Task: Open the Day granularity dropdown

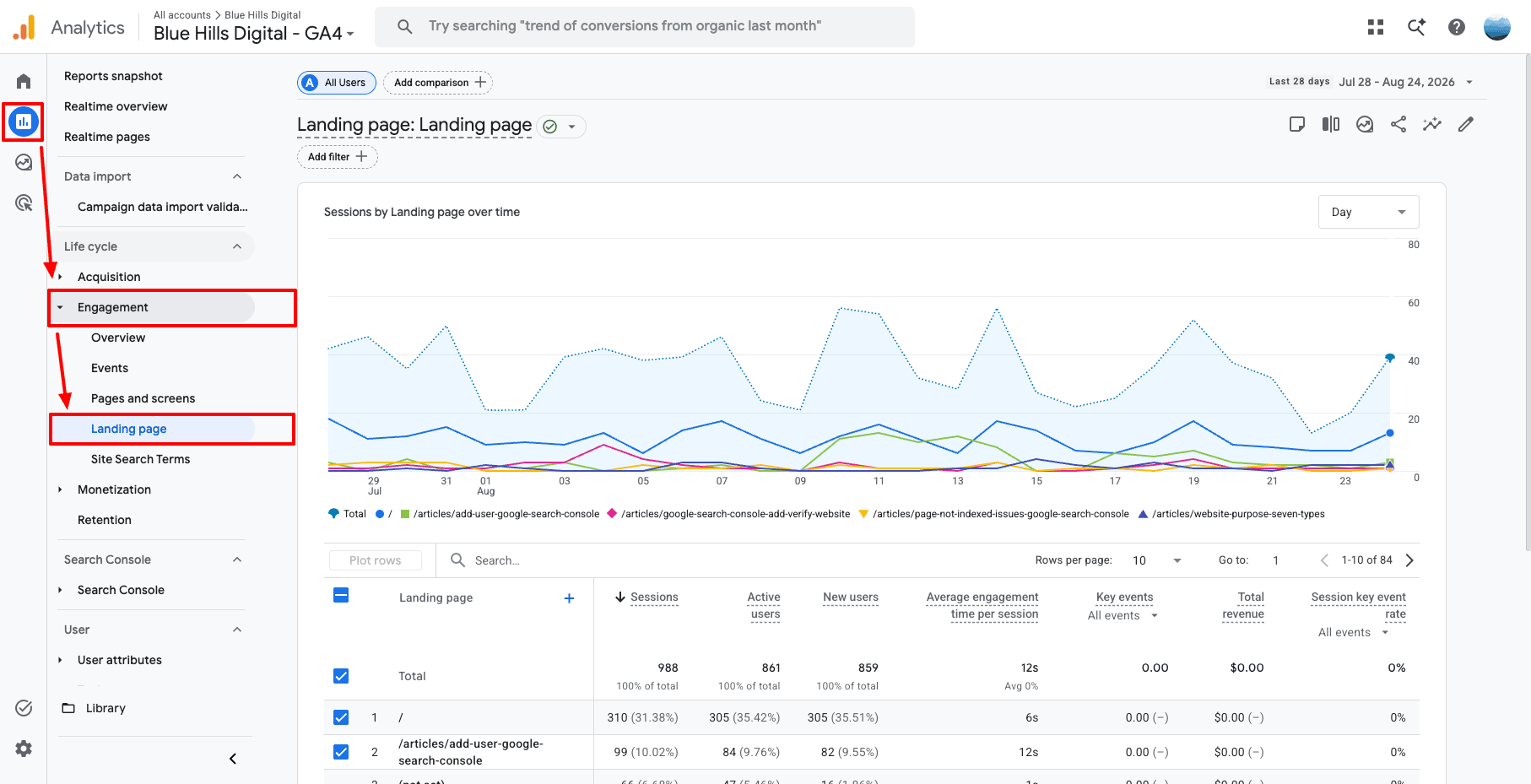Action: [1368, 212]
